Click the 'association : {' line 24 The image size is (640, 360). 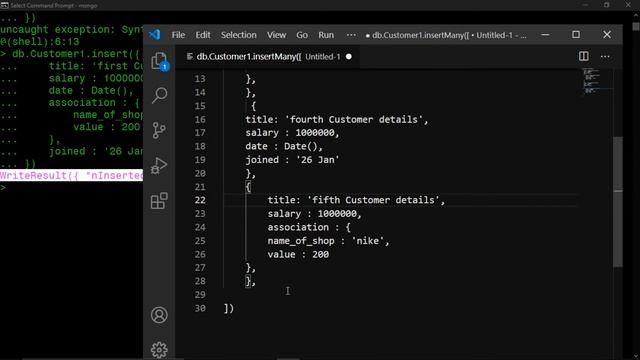pos(309,227)
